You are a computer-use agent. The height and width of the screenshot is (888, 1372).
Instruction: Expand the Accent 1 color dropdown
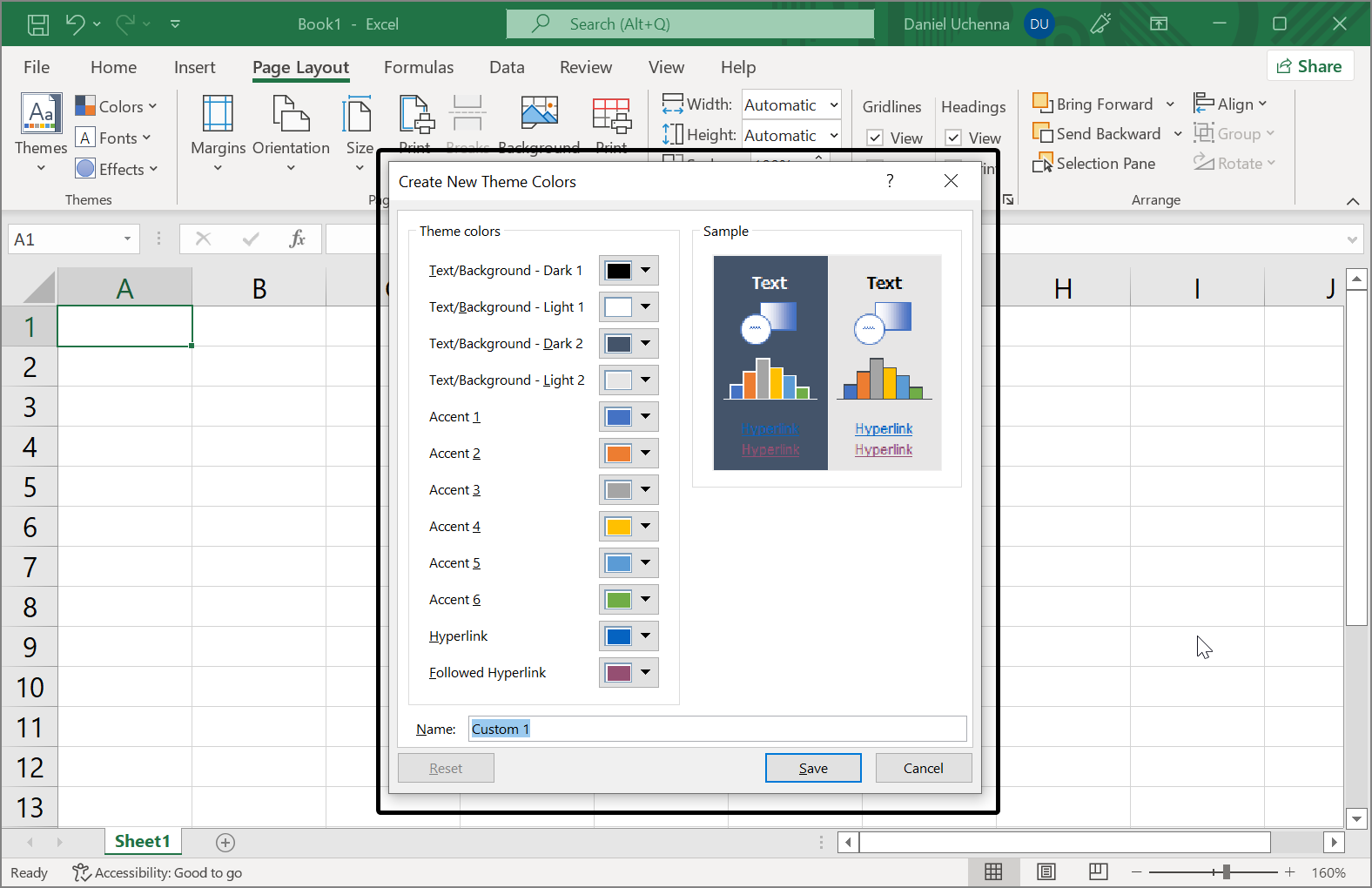pyautogui.click(x=645, y=417)
